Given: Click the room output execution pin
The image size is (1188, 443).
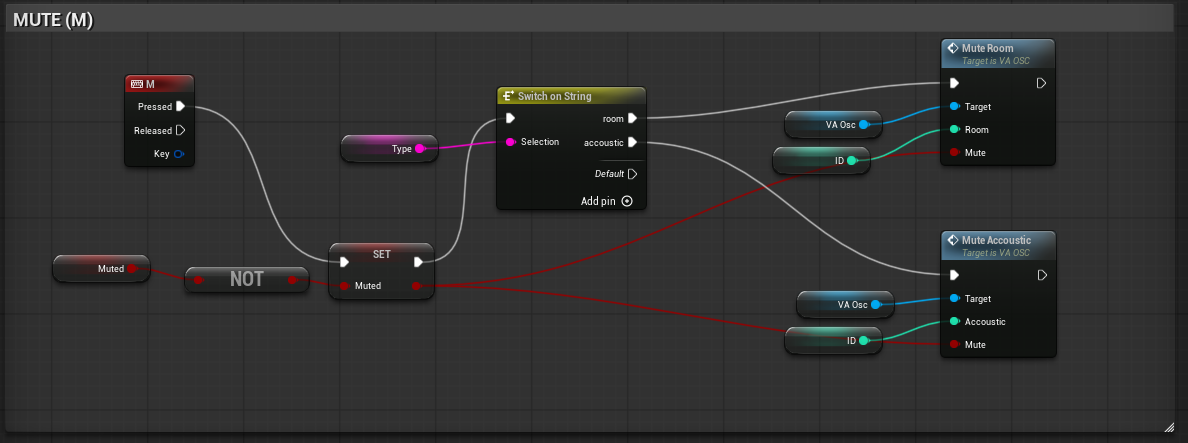Looking at the screenshot, I should click(x=633, y=118).
